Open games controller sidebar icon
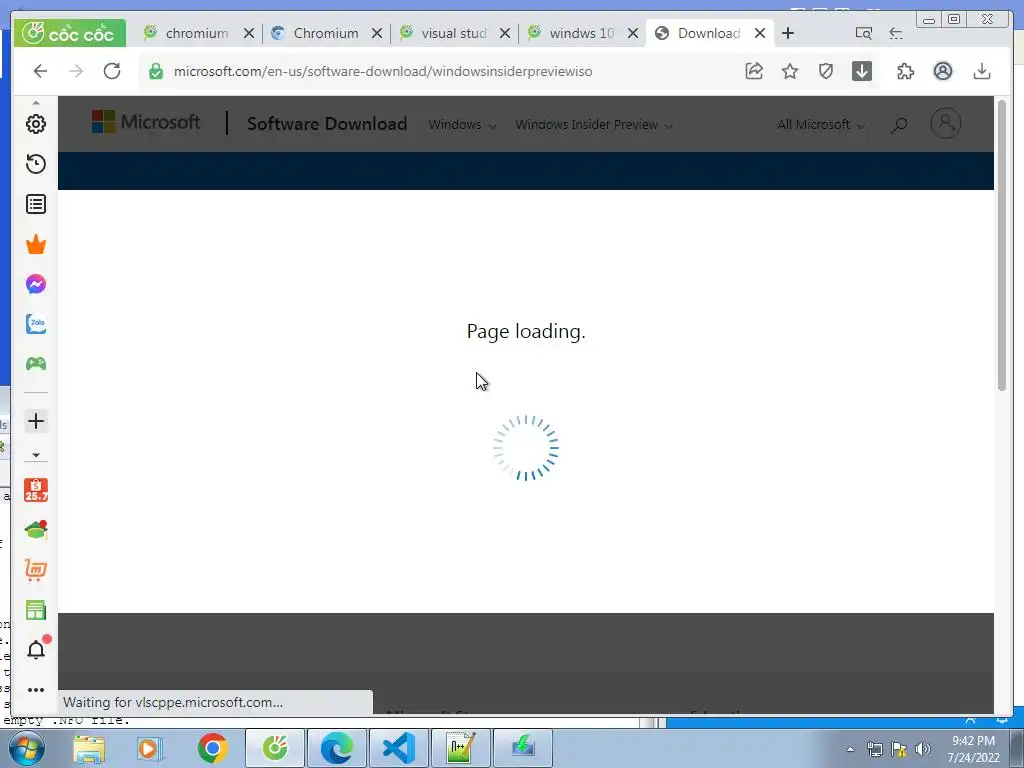Screen dimensions: 1024x768 [36, 364]
